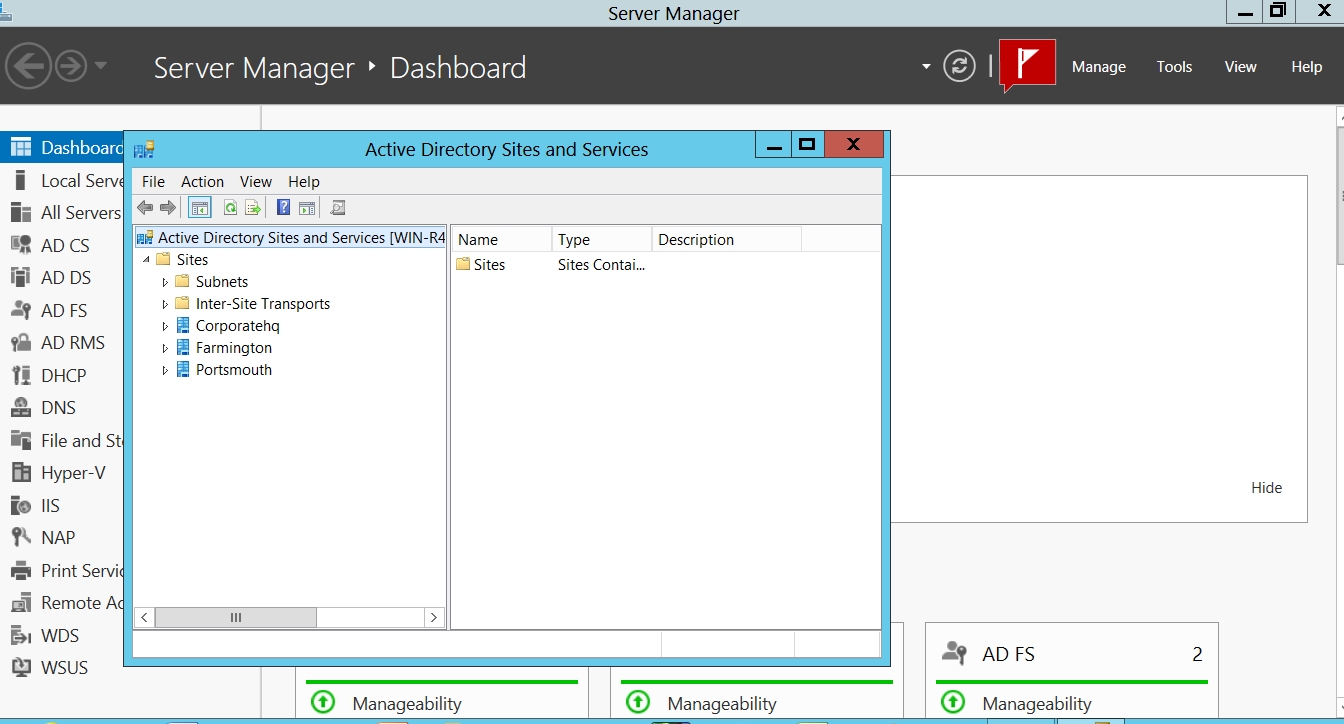
Task: Click the tree pane scrollbar left arrow
Action: 145,618
